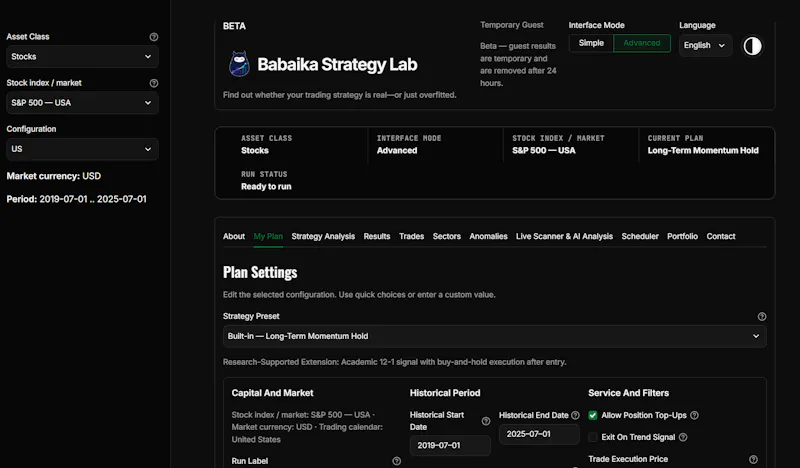Open the S&P 500 — USA market dropdown
The width and height of the screenshot is (800, 468).
[82, 103]
